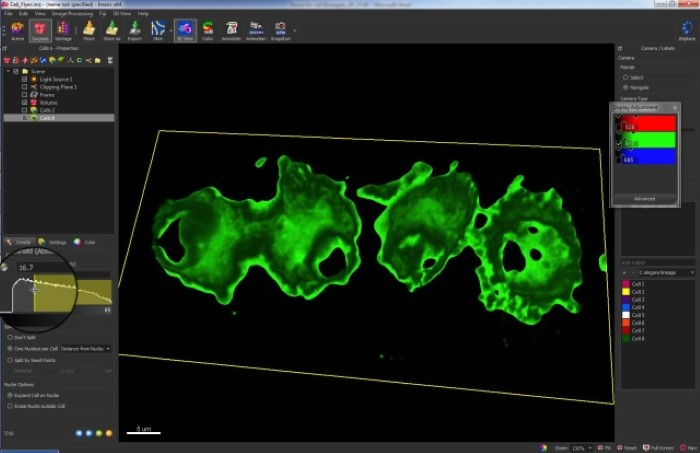Switch to Surpass view

coord(41,30)
